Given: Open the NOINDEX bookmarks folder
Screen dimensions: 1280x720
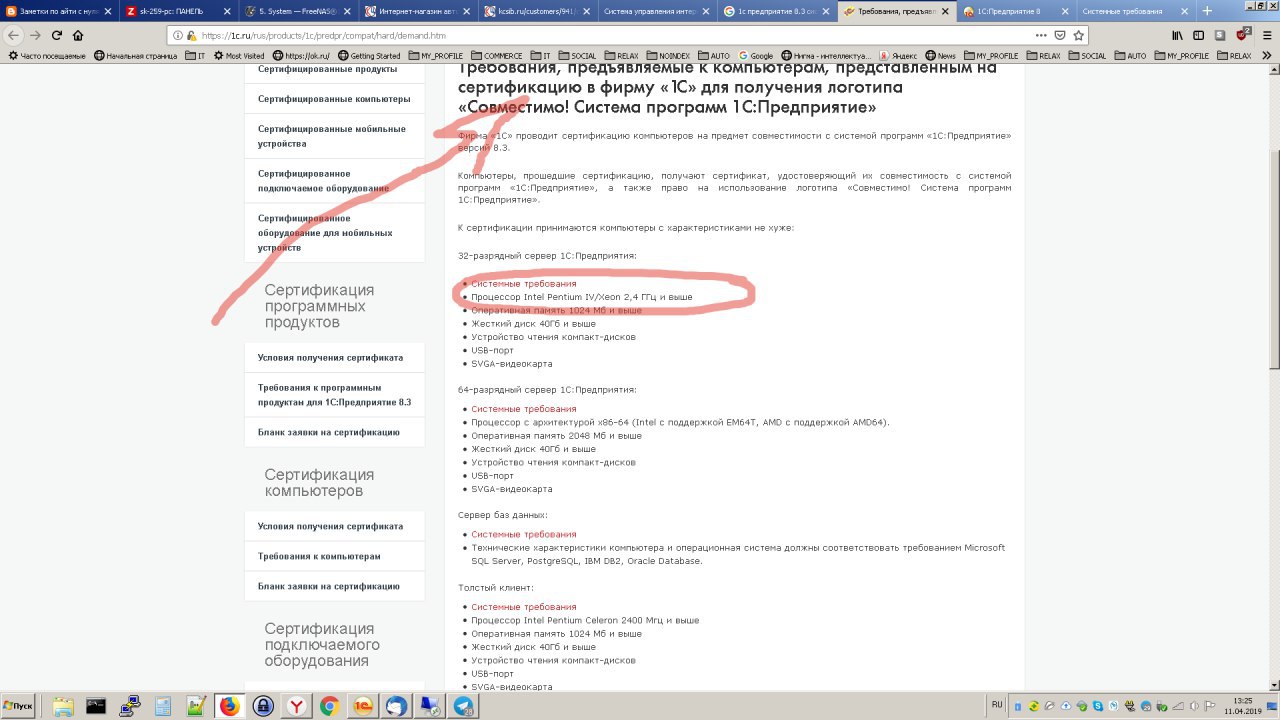Looking at the screenshot, I should tap(670, 56).
